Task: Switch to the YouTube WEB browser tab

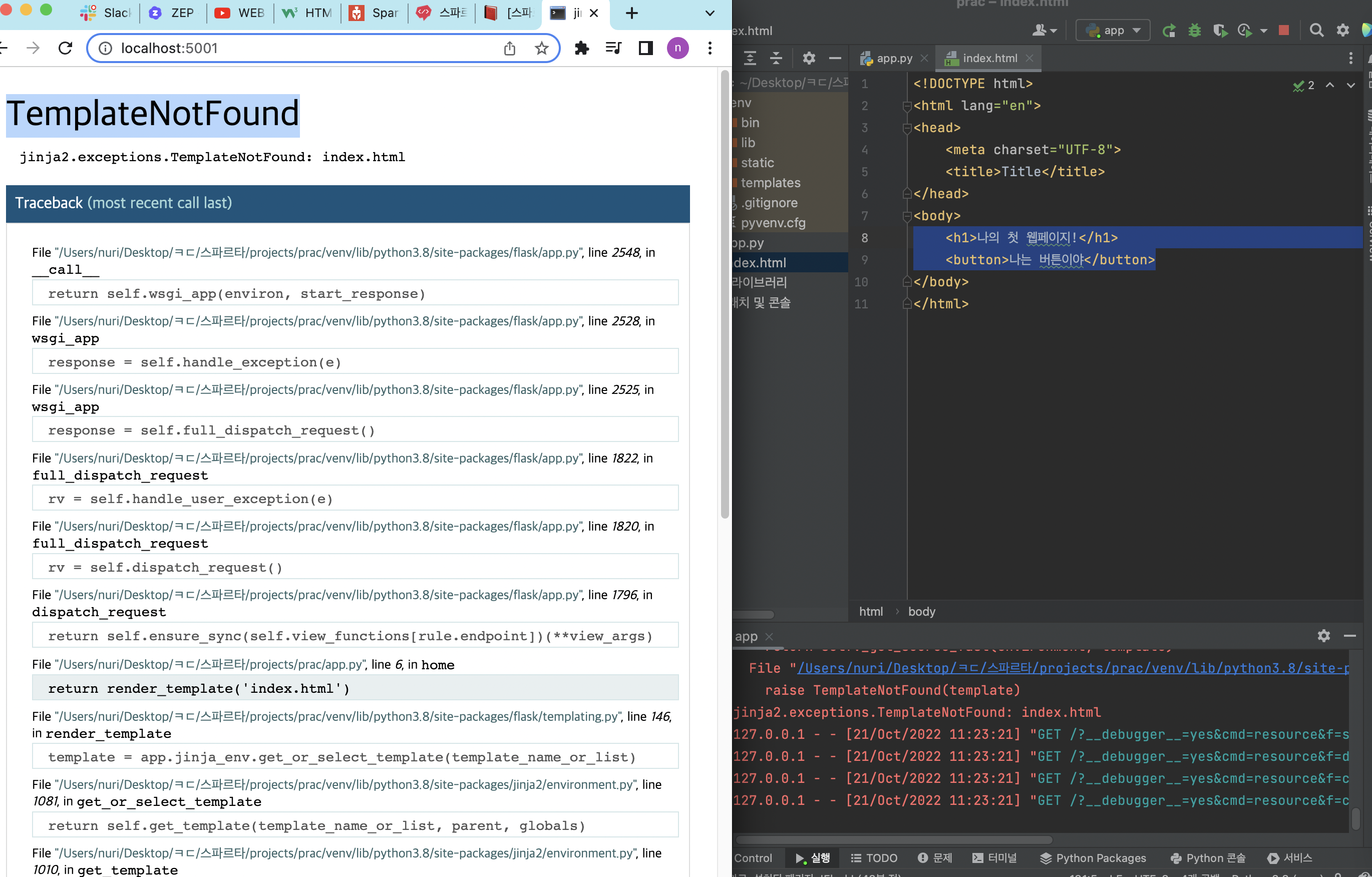Action: click(240, 13)
